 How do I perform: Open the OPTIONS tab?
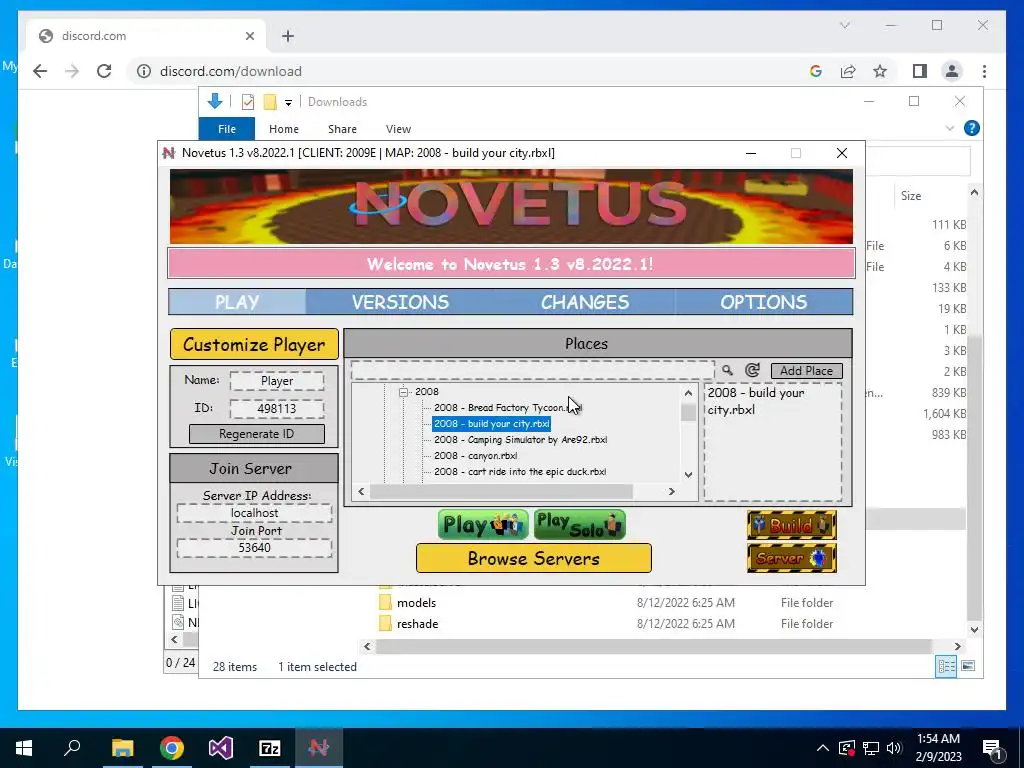click(x=763, y=302)
